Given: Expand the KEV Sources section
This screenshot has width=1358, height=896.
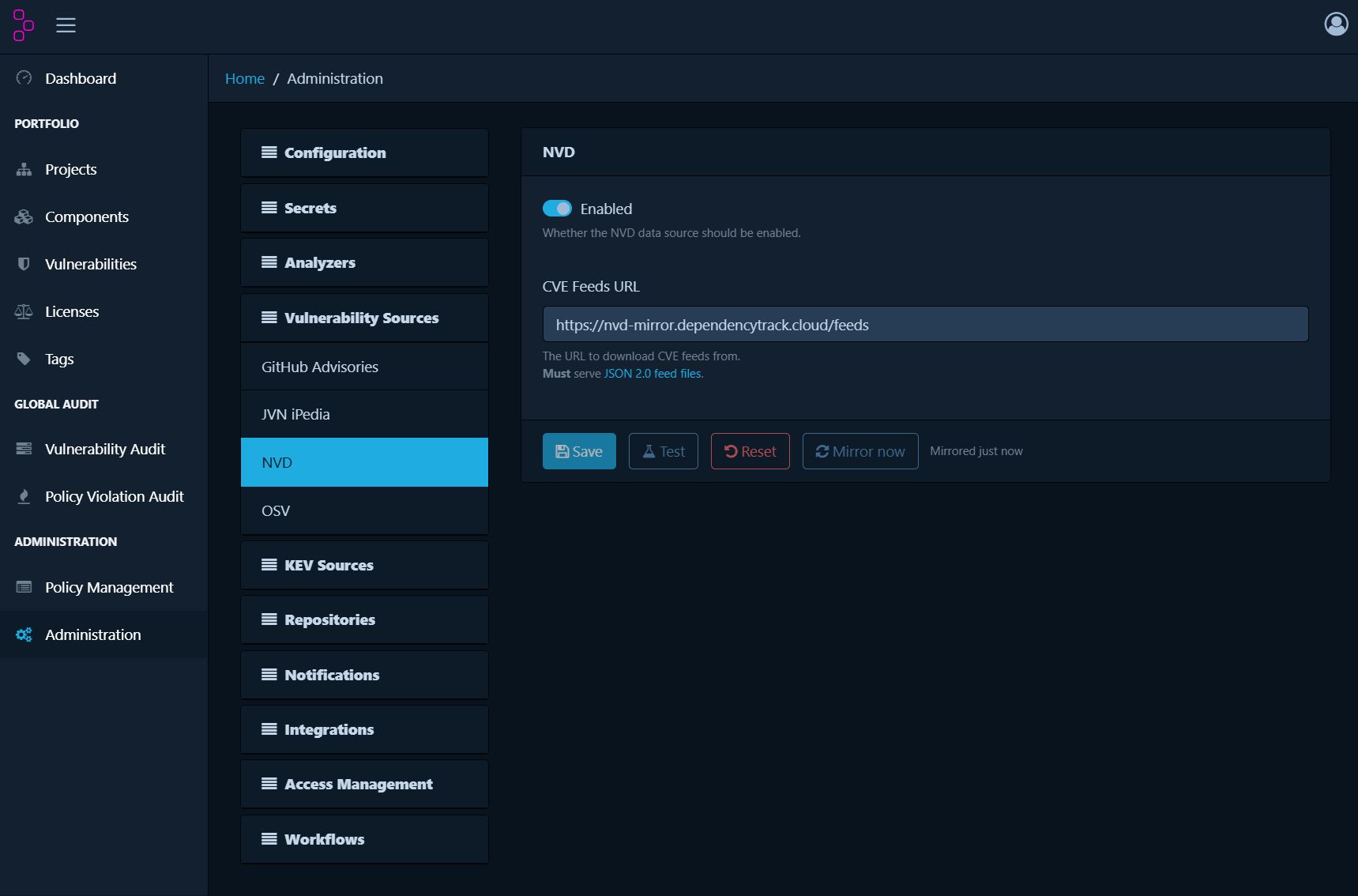Looking at the screenshot, I should 364,565.
